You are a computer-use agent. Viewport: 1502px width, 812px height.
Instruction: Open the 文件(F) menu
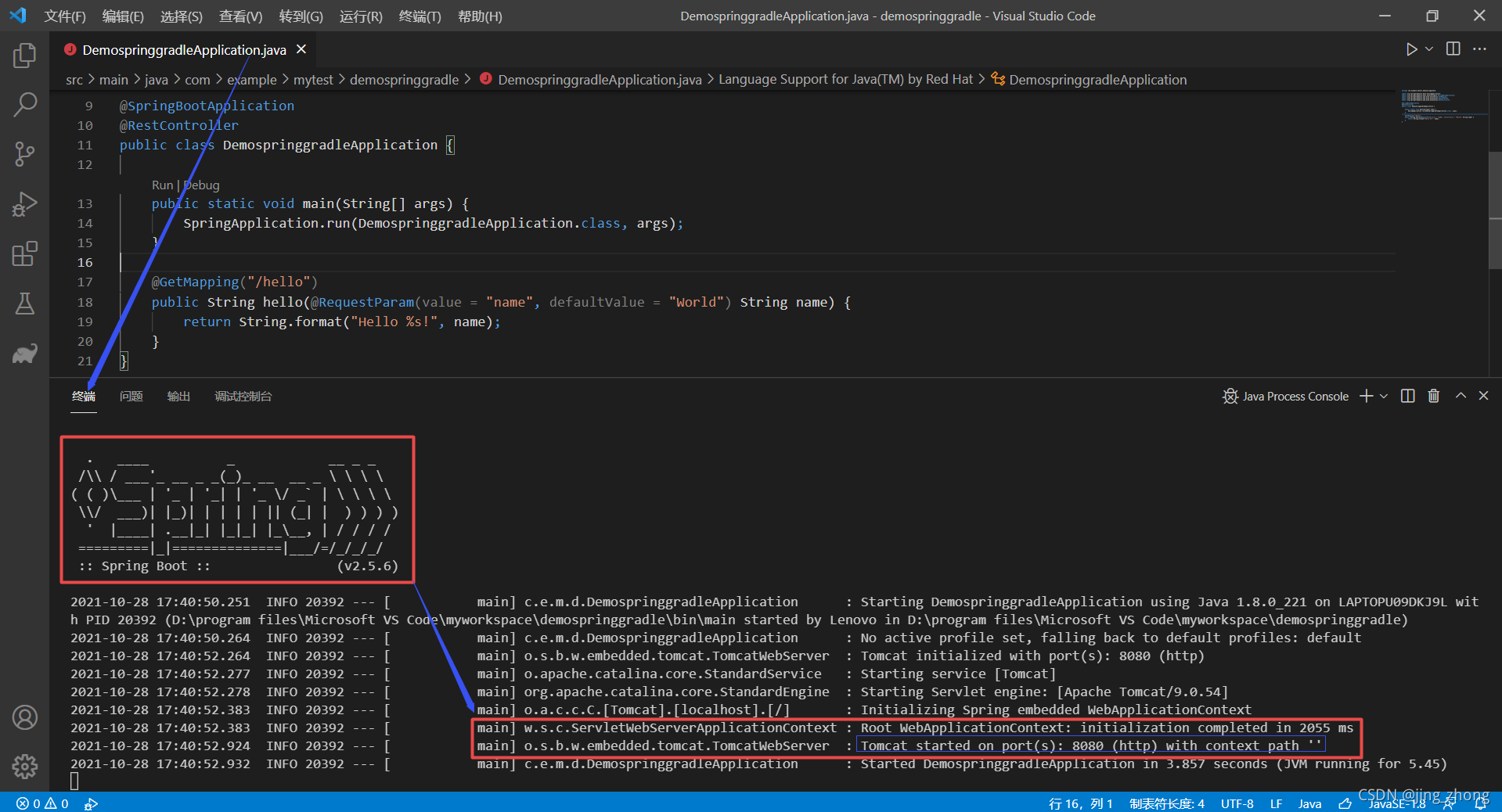[65, 16]
